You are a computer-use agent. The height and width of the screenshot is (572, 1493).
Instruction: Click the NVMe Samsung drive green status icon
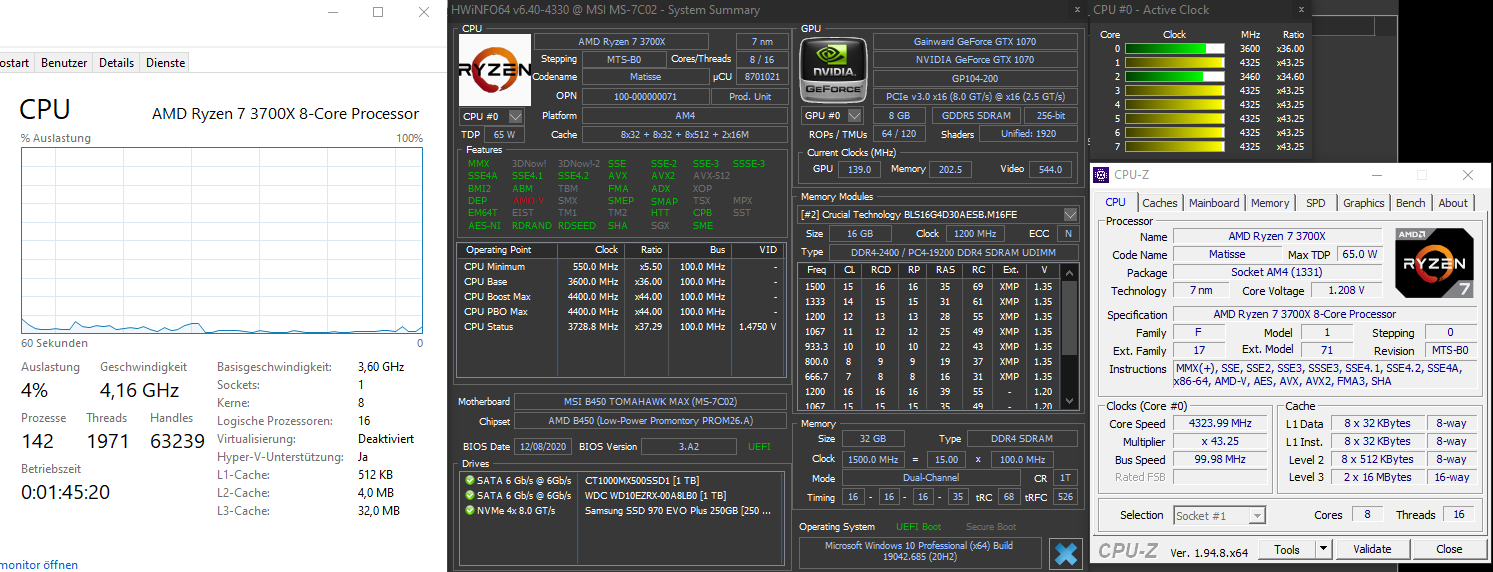point(469,510)
